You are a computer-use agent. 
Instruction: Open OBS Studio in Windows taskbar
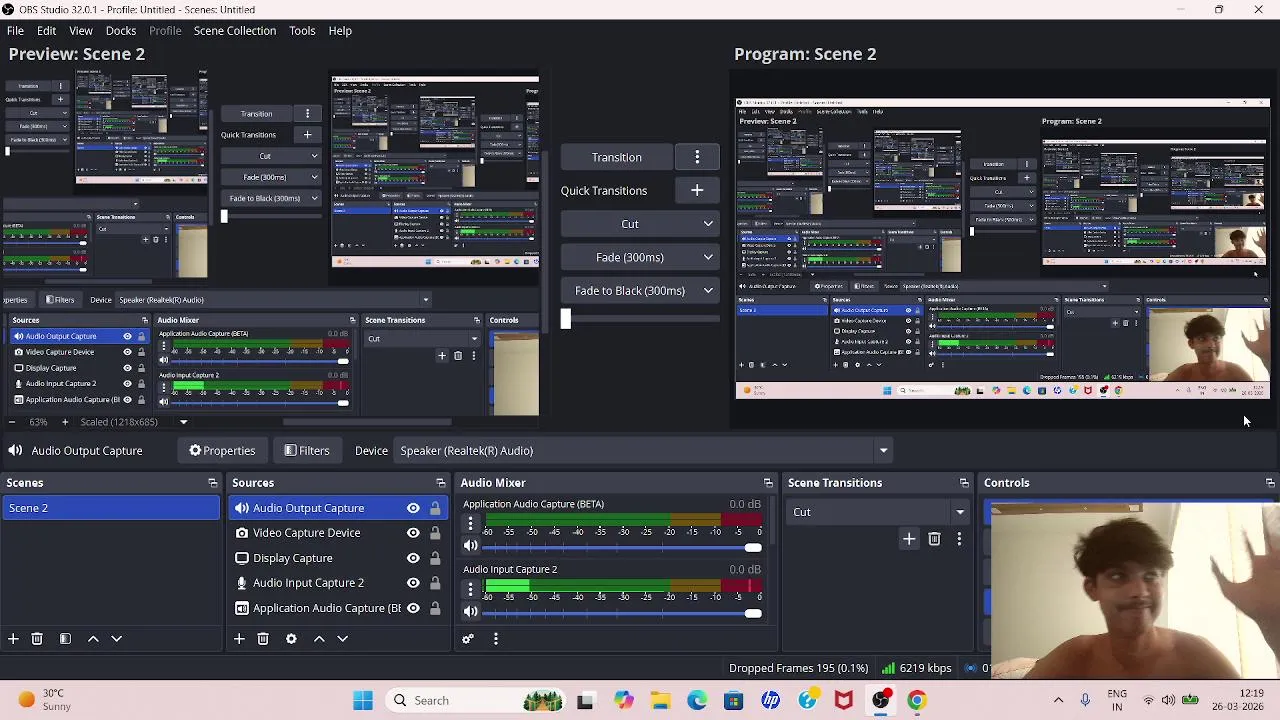click(x=881, y=701)
